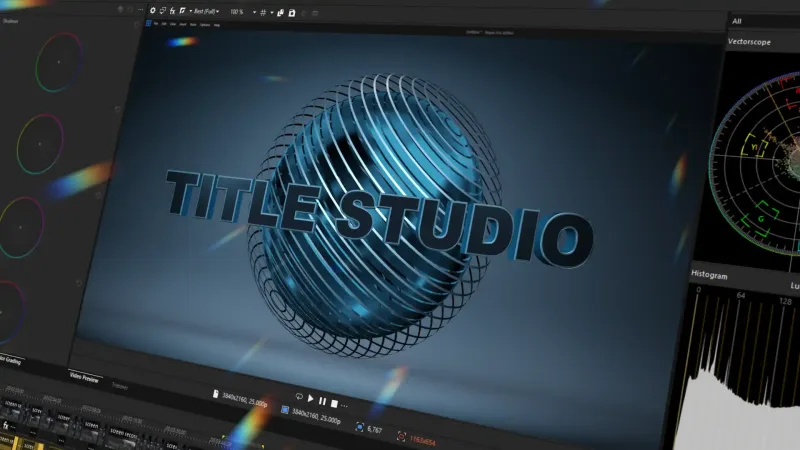Toggle loop playback icon
This screenshot has height=450, width=800.
[x=299, y=396]
